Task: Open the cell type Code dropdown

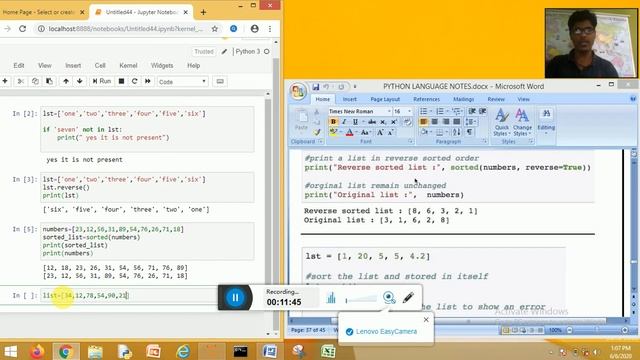Action: (x=182, y=82)
